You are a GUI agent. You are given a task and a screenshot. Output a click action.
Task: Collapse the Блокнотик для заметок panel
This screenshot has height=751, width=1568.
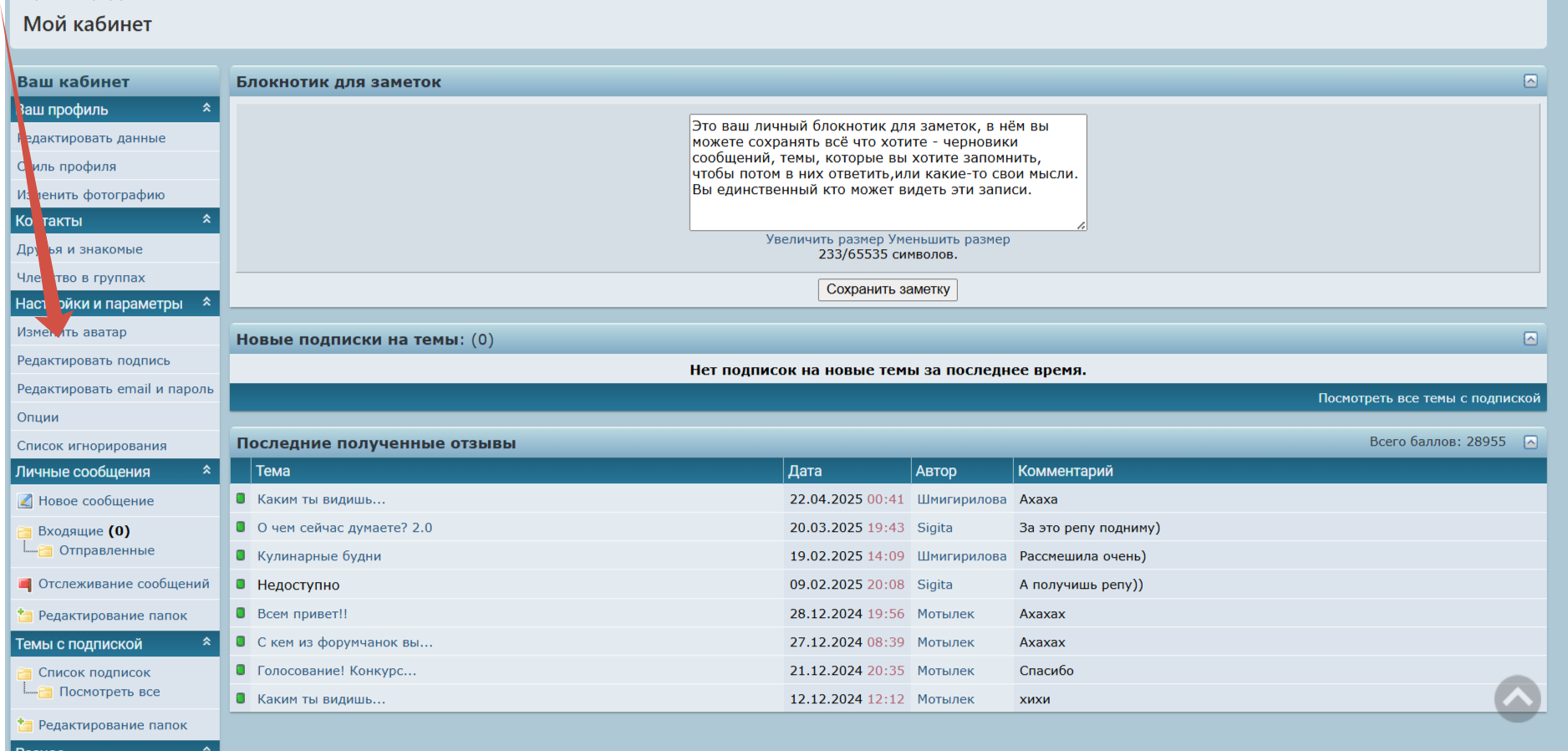pyautogui.click(x=1530, y=81)
